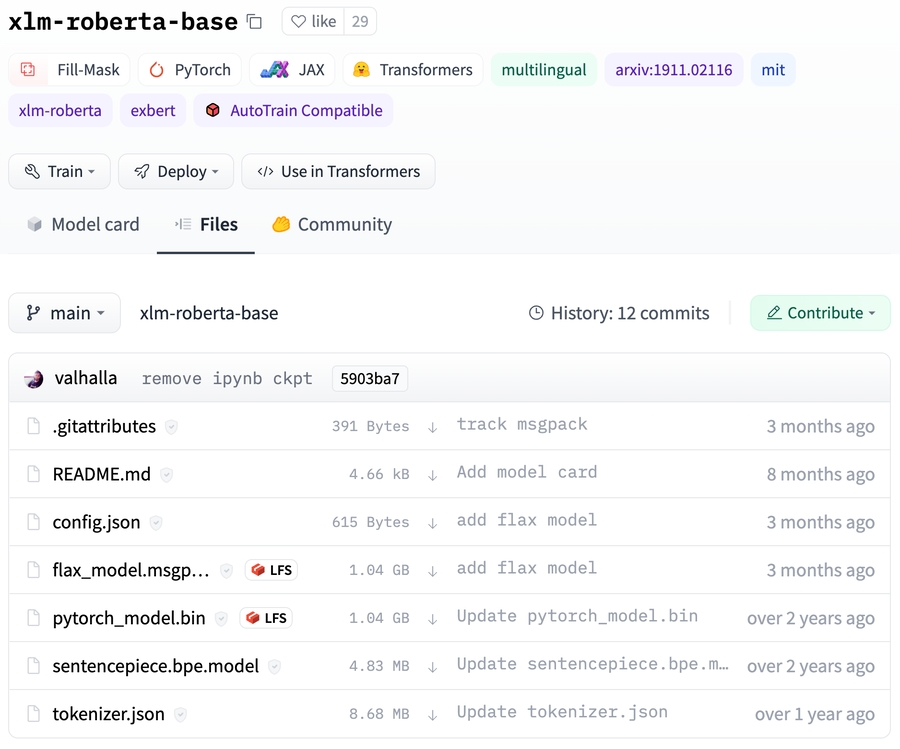Like the model with the heart button
The height and width of the screenshot is (749, 900).
[x=313, y=22]
